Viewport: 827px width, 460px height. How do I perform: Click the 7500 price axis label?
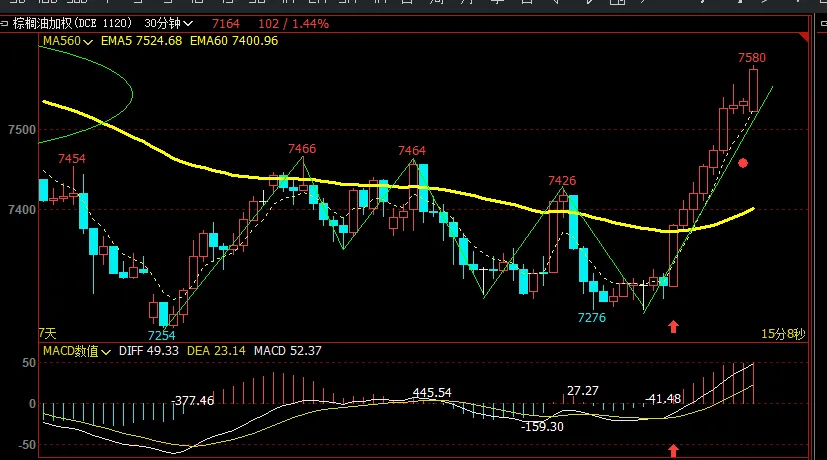(22, 130)
